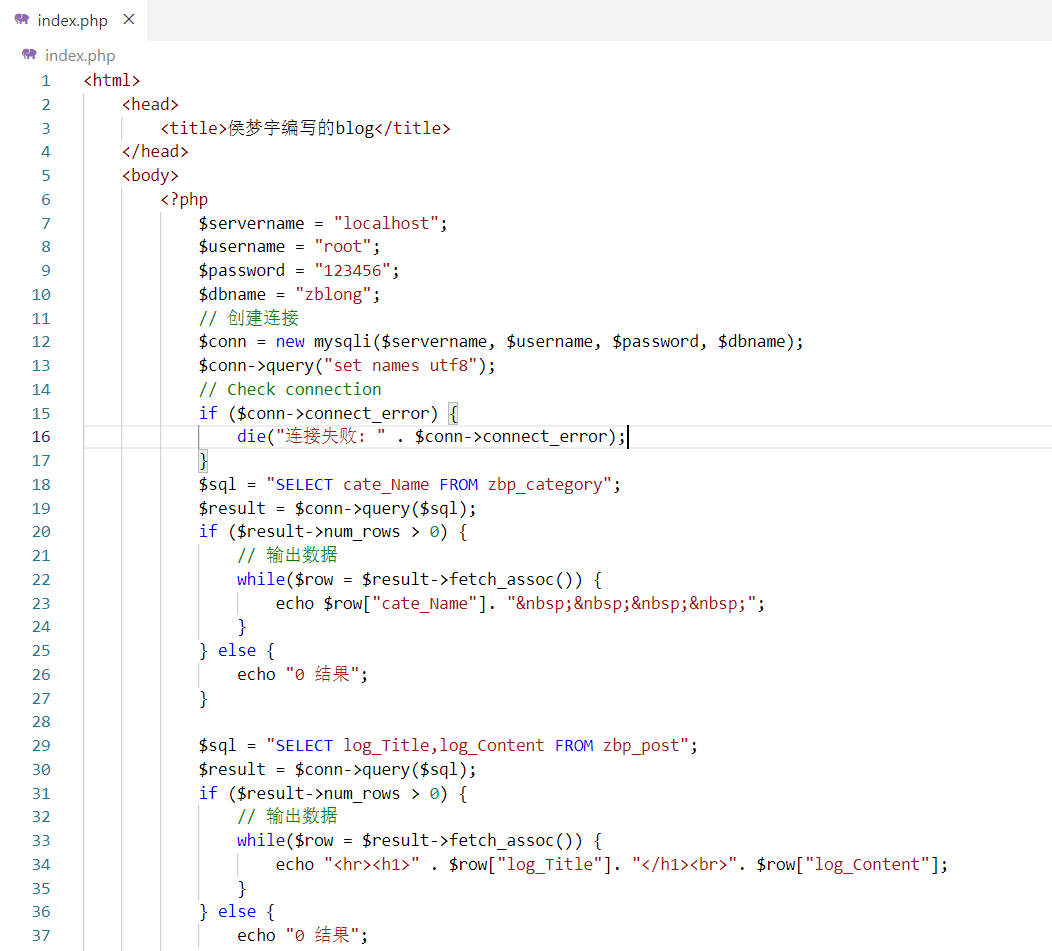Click zbp_post in the SQL query
The image size is (1052, 951).
(641, 746)
